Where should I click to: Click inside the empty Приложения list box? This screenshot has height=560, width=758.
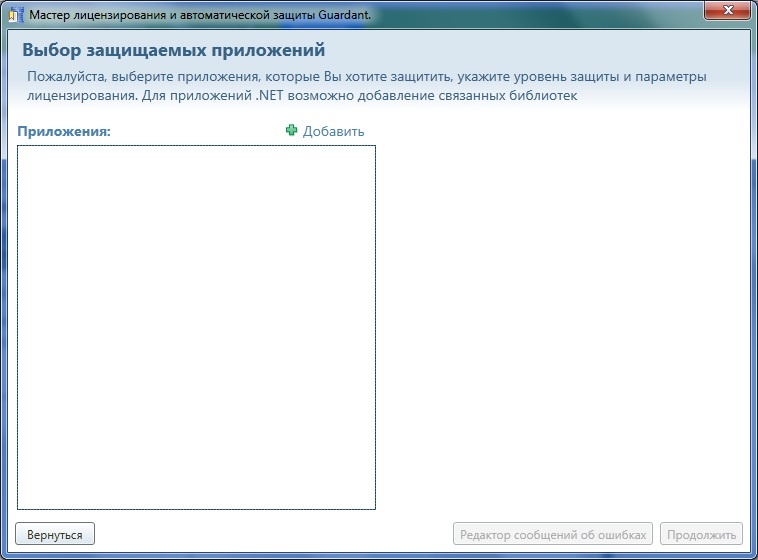coord(196,327)
